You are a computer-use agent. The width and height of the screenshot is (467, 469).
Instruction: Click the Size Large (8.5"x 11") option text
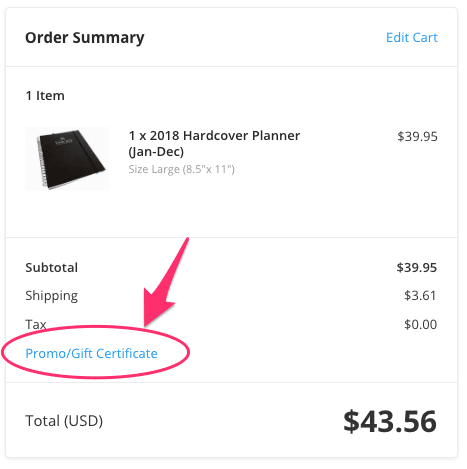182,169
